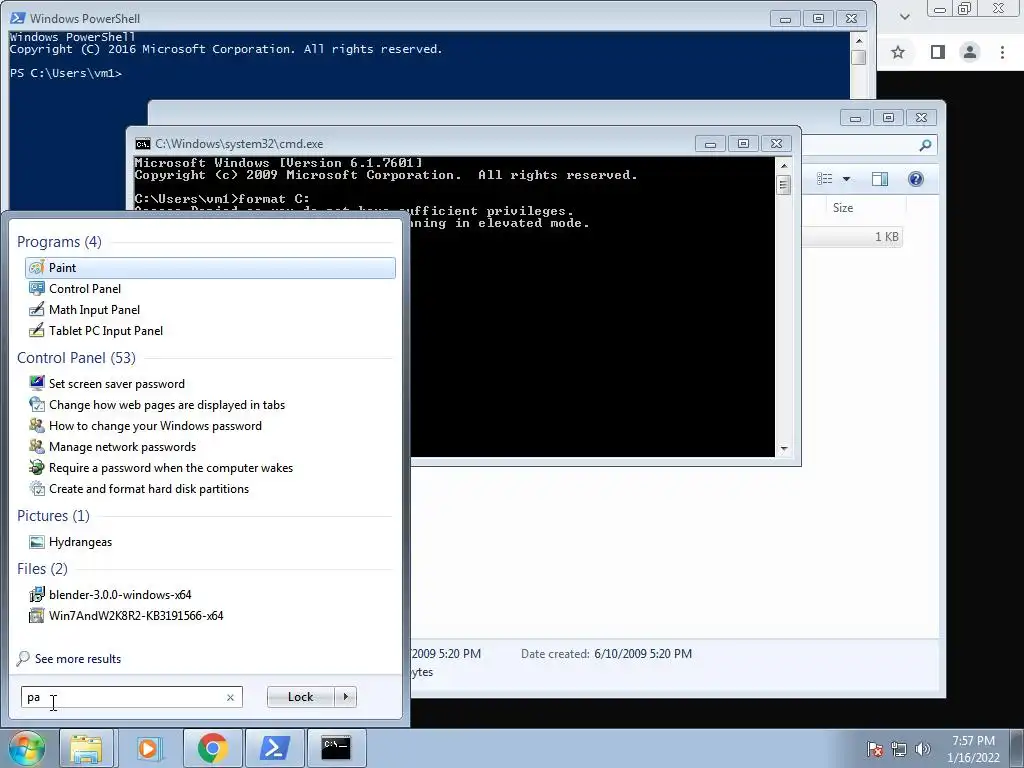Toggle the Chrome side panel
1024x768 pixels.
[938, 52]
